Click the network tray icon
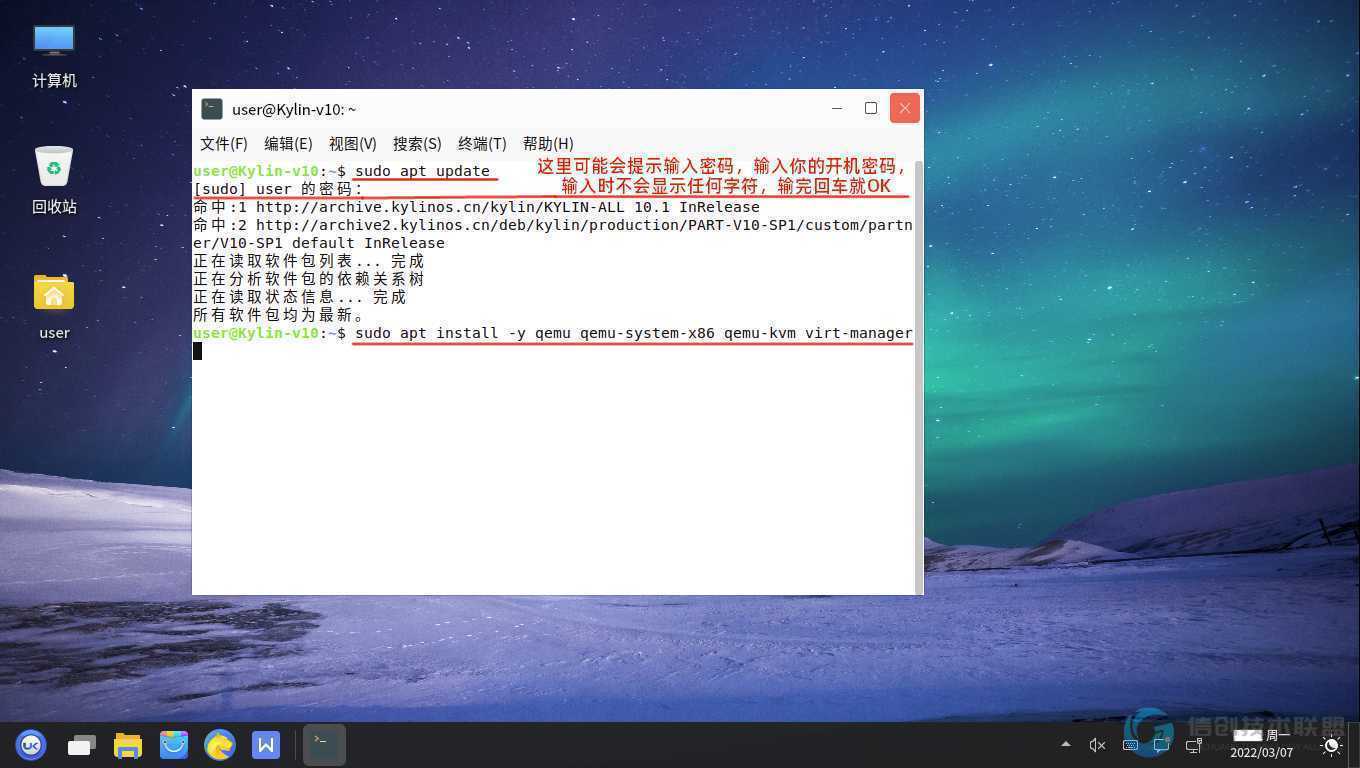 tap(1193, 745)
